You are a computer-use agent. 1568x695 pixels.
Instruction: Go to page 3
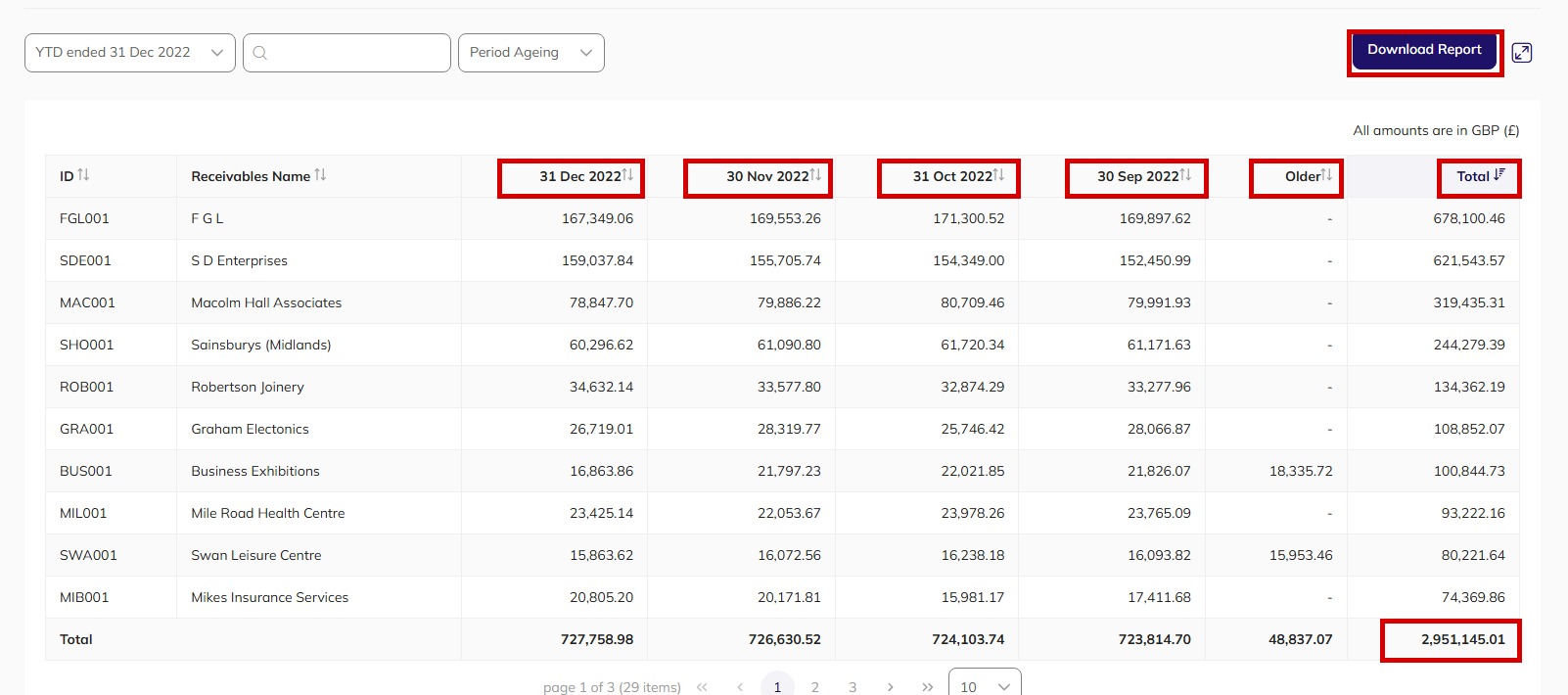point(853,687)
